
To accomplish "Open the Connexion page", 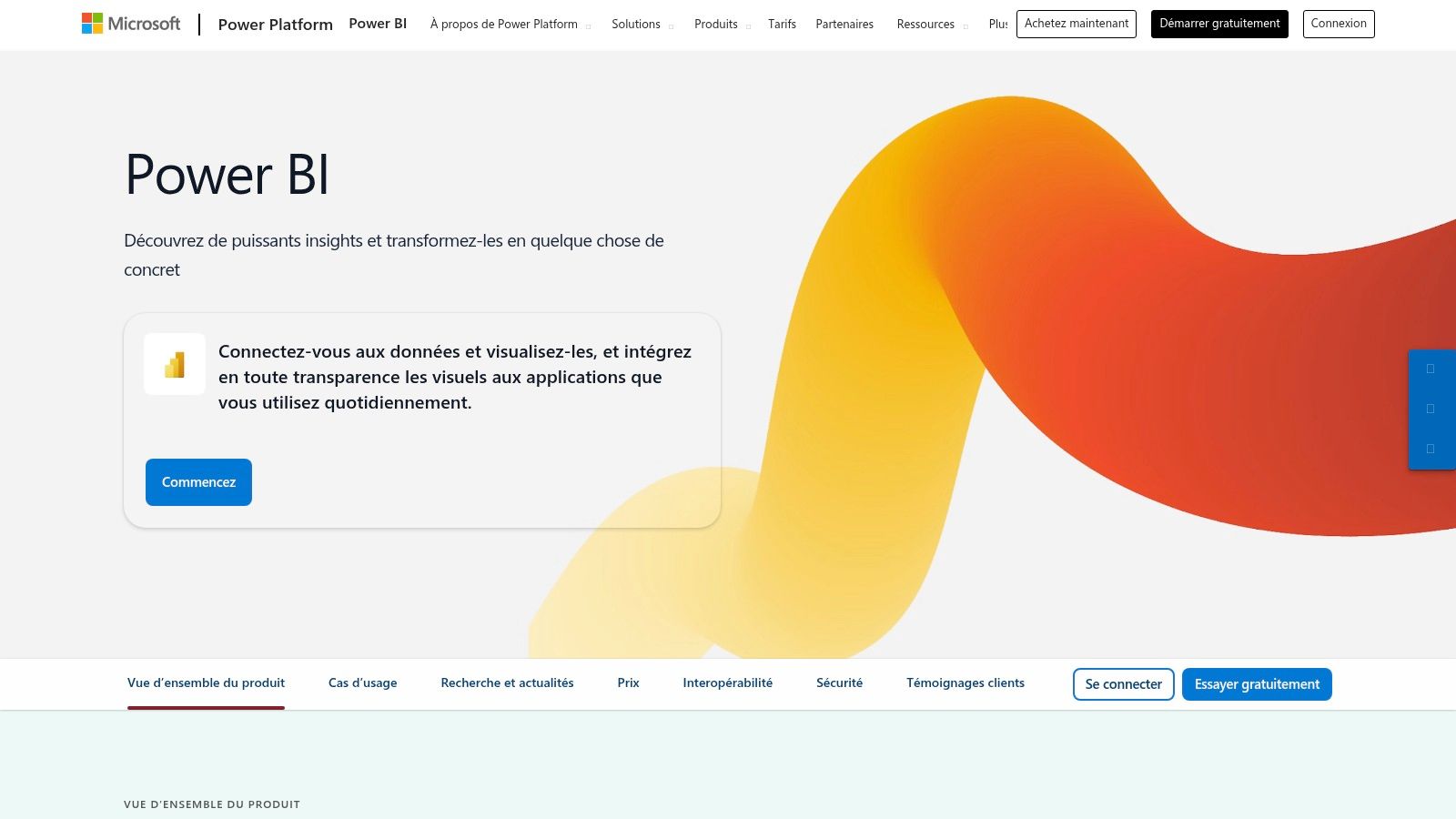I will 1339,24.
